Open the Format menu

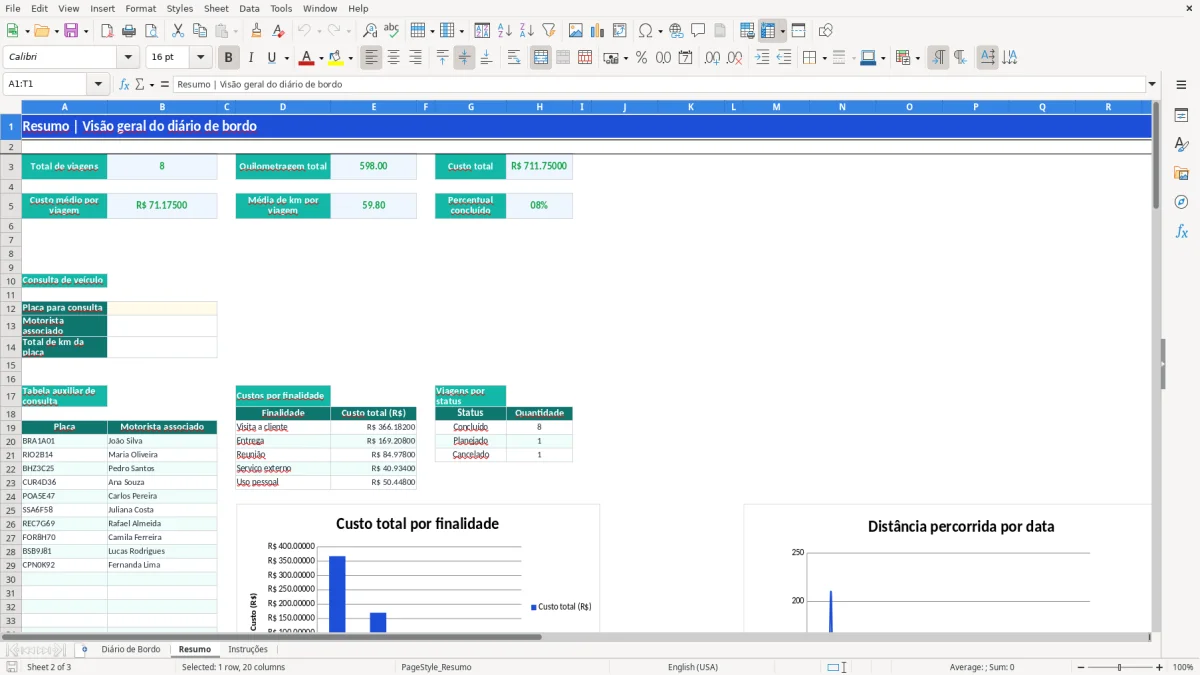(140, 8)
